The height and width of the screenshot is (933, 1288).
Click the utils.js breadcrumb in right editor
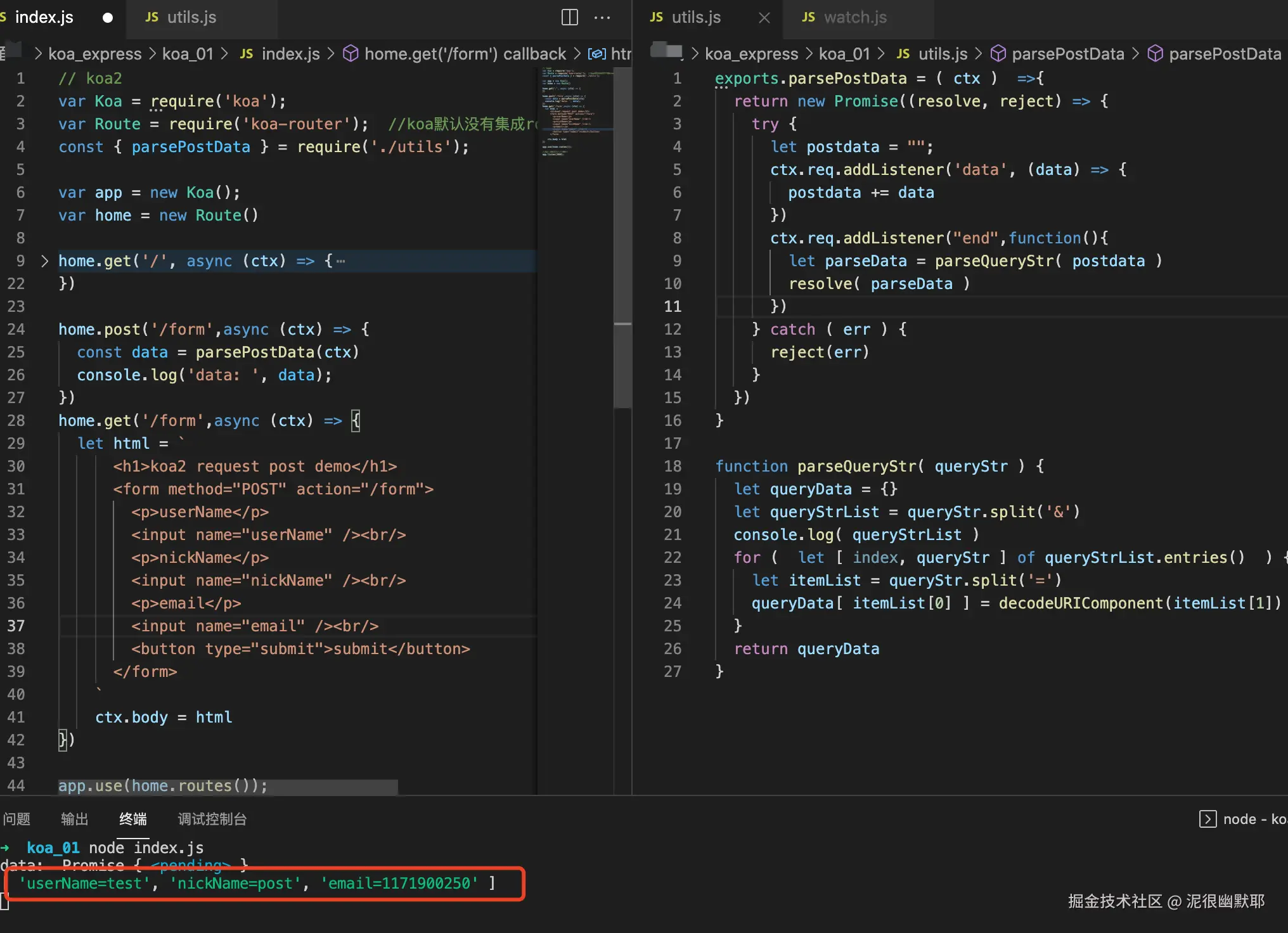(x=943, y=54)
